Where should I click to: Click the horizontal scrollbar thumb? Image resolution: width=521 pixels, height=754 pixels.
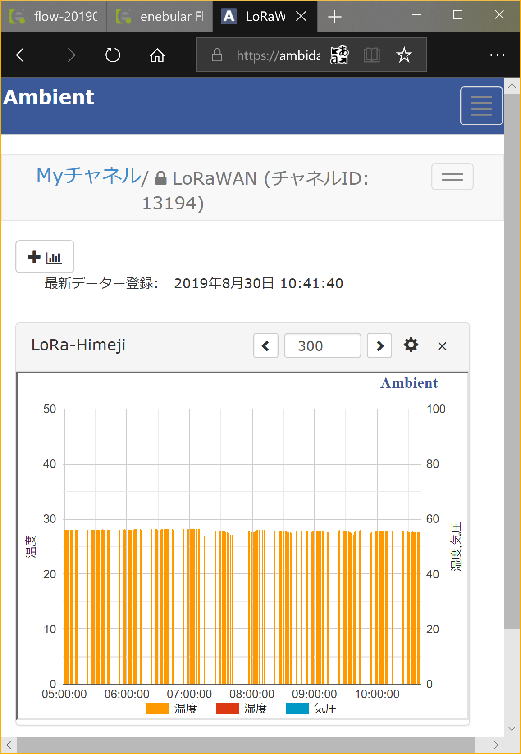(x=246, y=745)
